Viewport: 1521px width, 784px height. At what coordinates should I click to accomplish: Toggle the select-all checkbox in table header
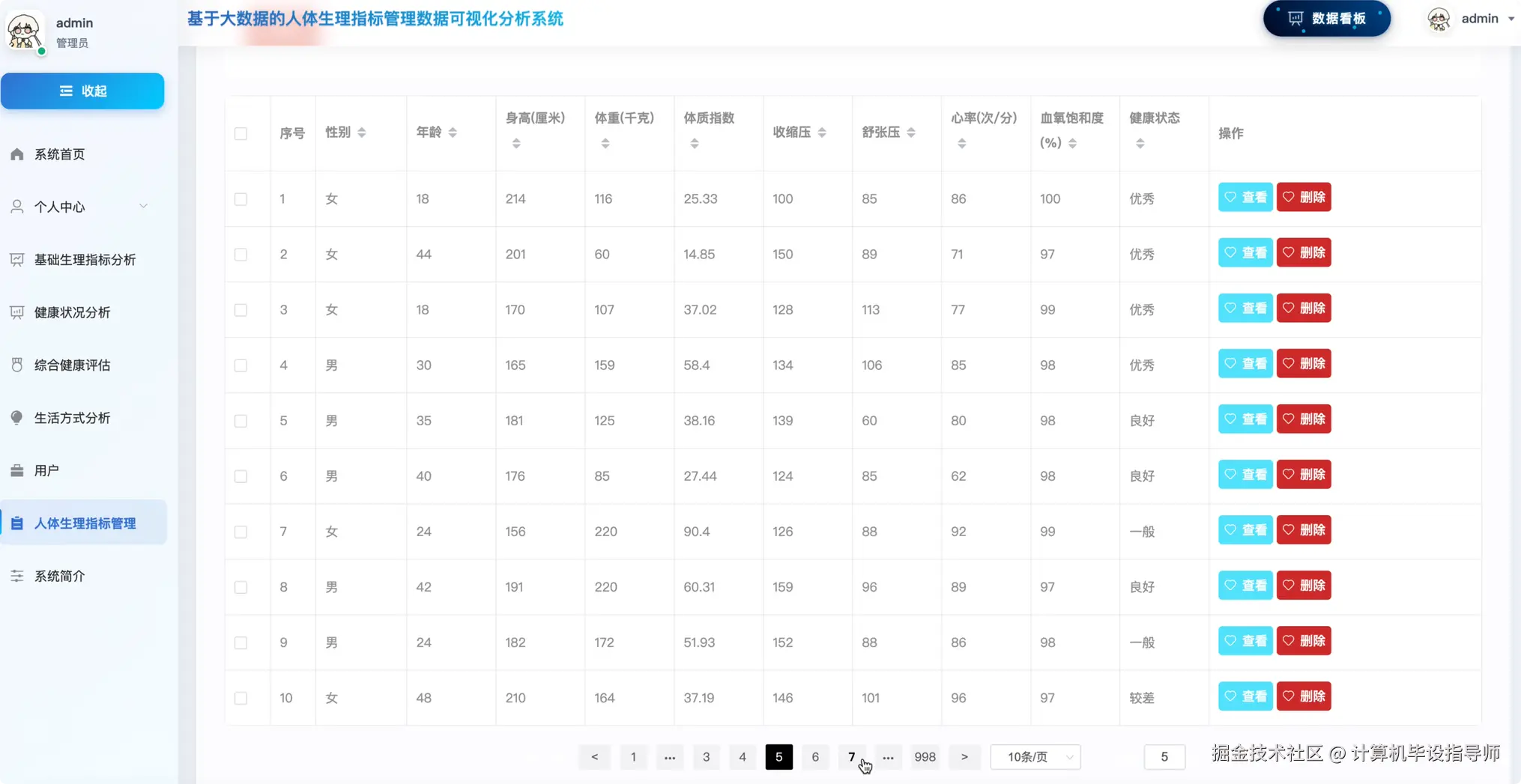pyautogui.click(x=241, y=133)
